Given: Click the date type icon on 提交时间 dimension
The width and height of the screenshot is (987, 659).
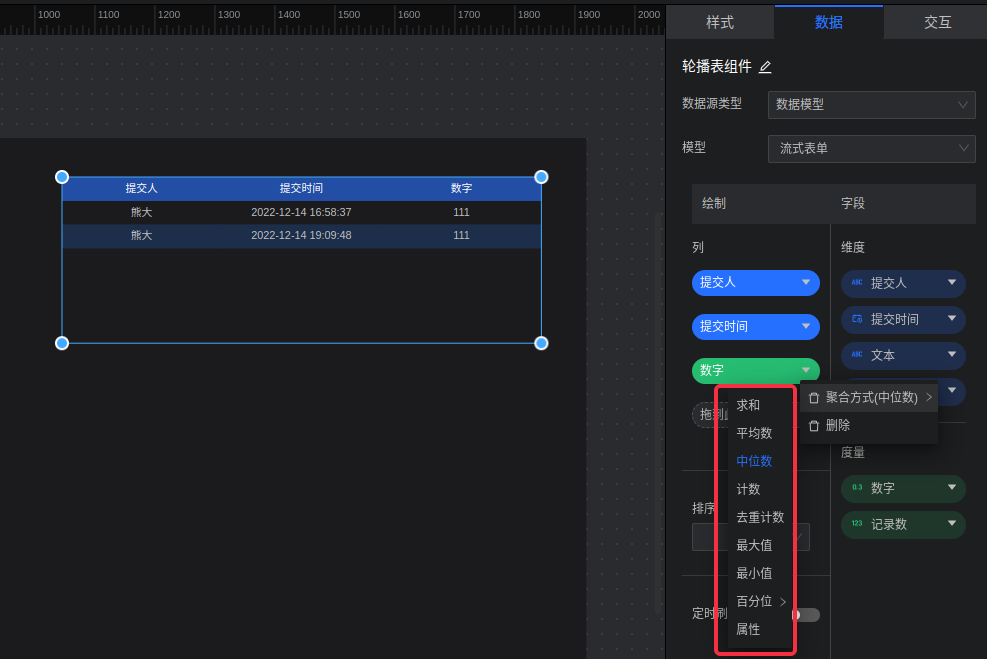Looking at the screenshot, I should click(856, 319).
